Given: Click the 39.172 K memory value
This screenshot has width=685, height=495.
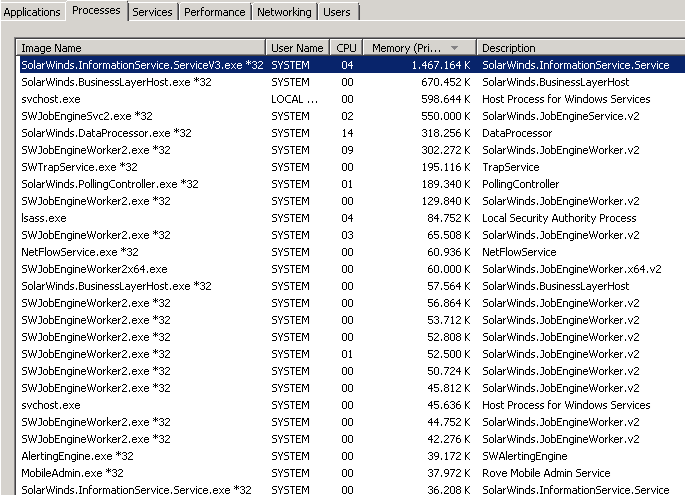Looking at the screenshot, I should pyautogui.click(x=449, y=456).
